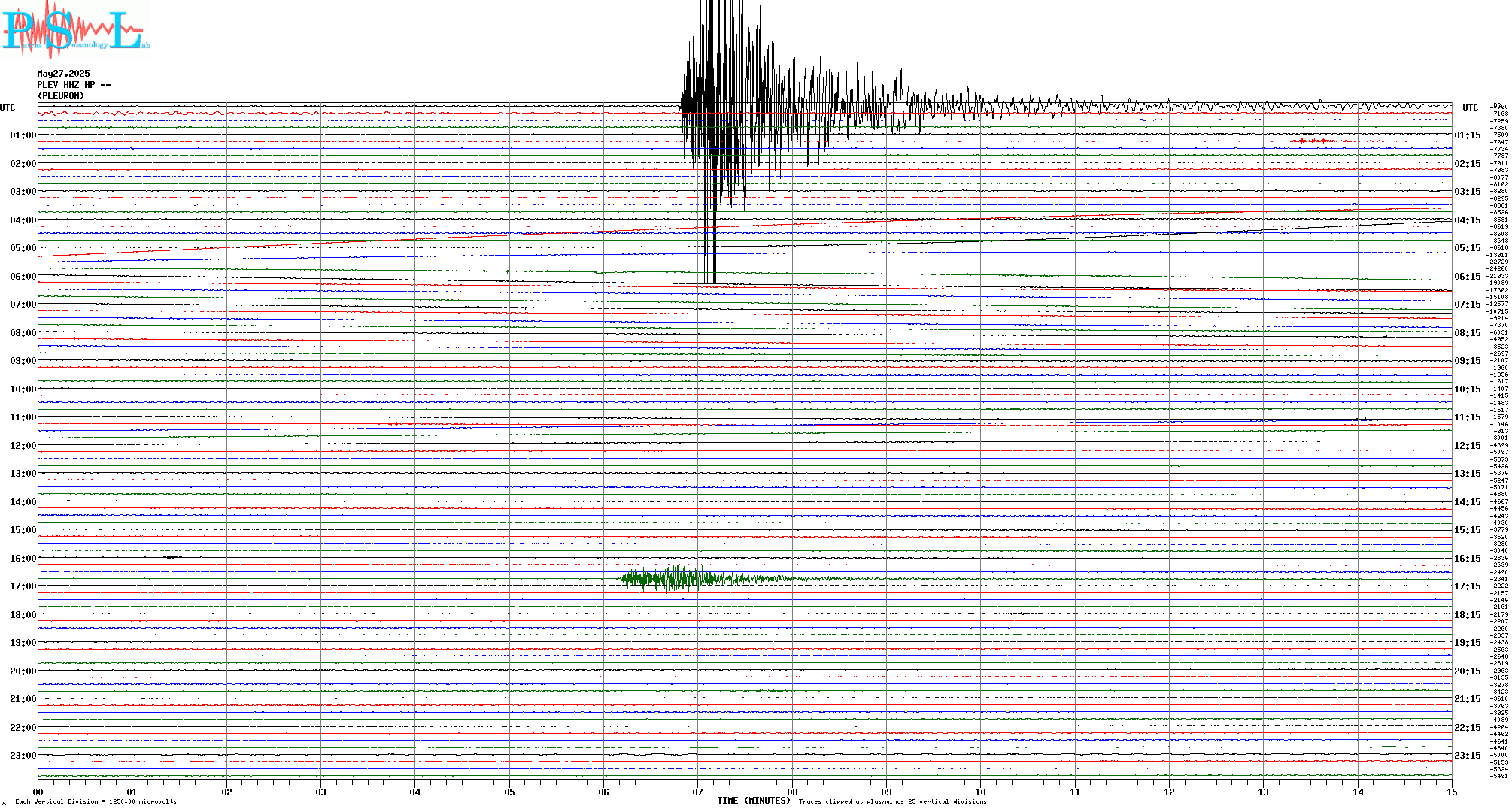
Task: Click the 08:15 right-side time label
Action: pyautogui.click(x=1467, y=333)
